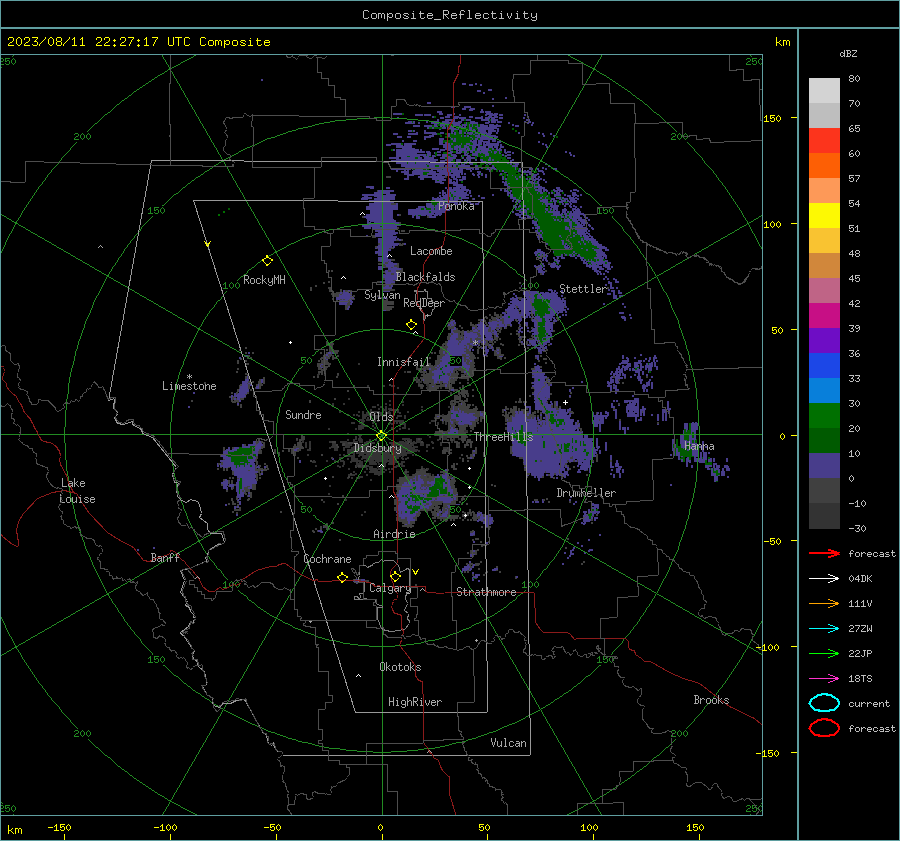Click the 150 tick on right axis
Screen dimensions: 900x841
pos(772,119)
